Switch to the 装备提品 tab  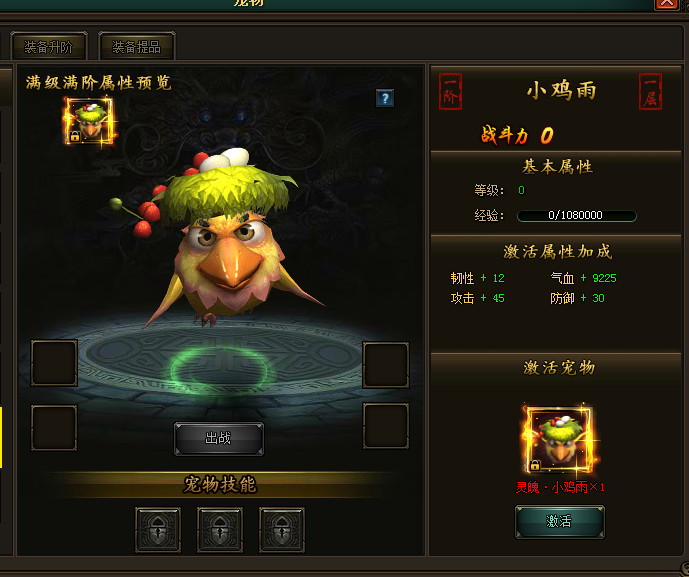137,46
